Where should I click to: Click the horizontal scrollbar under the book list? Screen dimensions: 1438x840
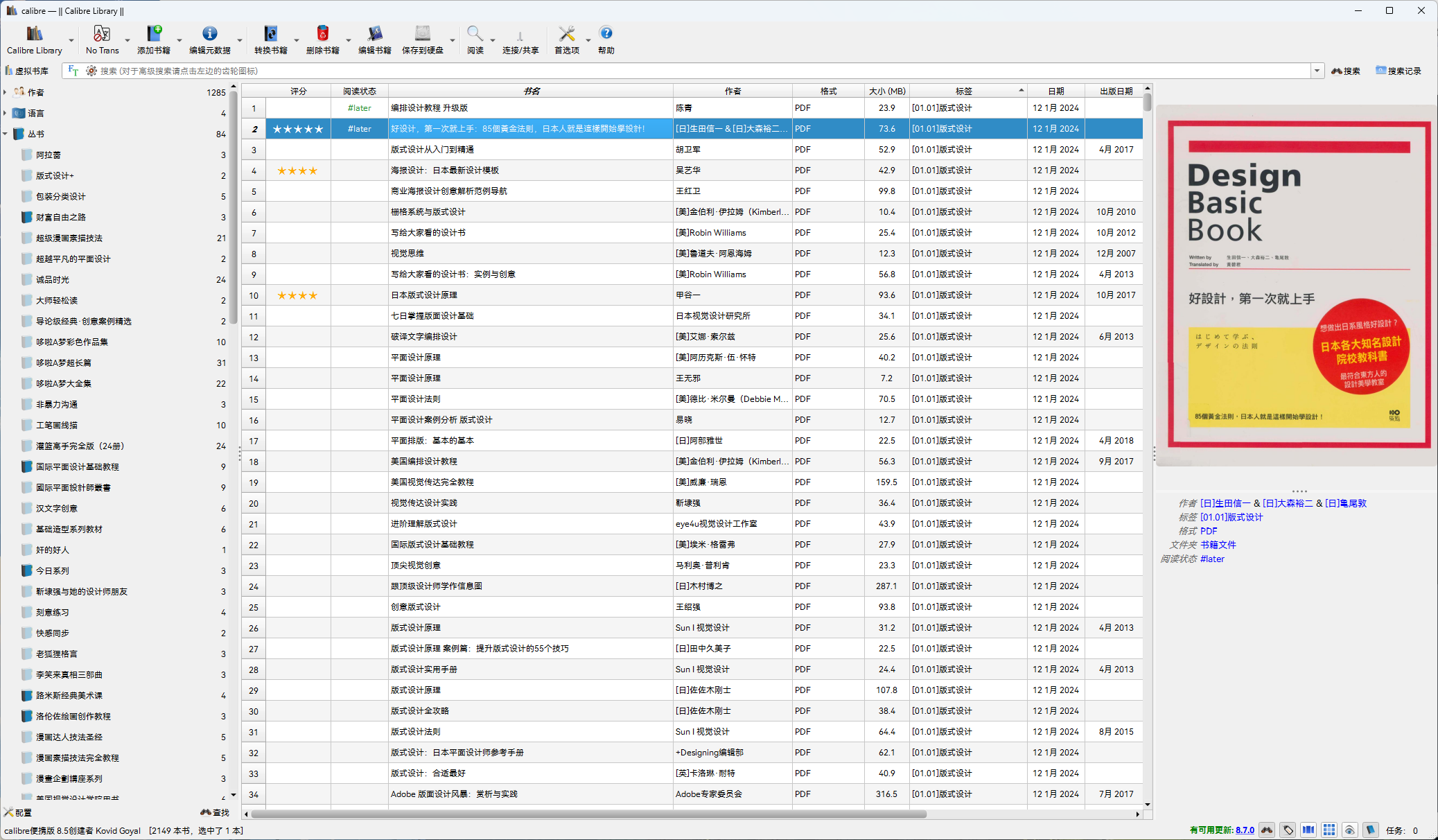tap(589, 814)
